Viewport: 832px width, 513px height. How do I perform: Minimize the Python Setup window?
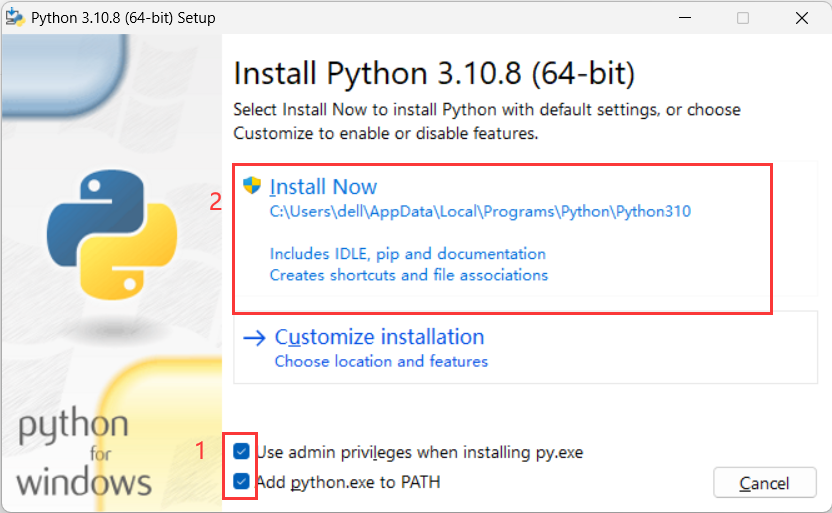686,18
